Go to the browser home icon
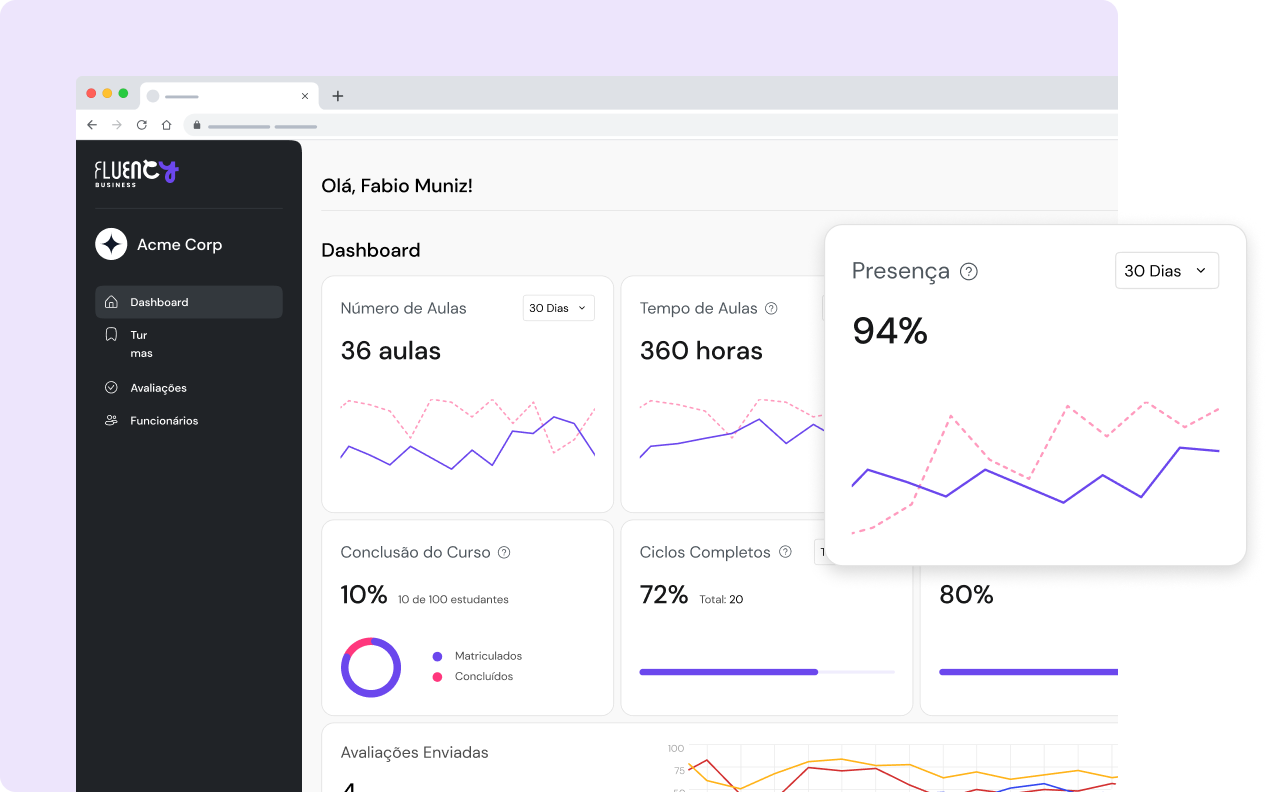The width and height of the screenshot is (1267, 792). point(167,125)
